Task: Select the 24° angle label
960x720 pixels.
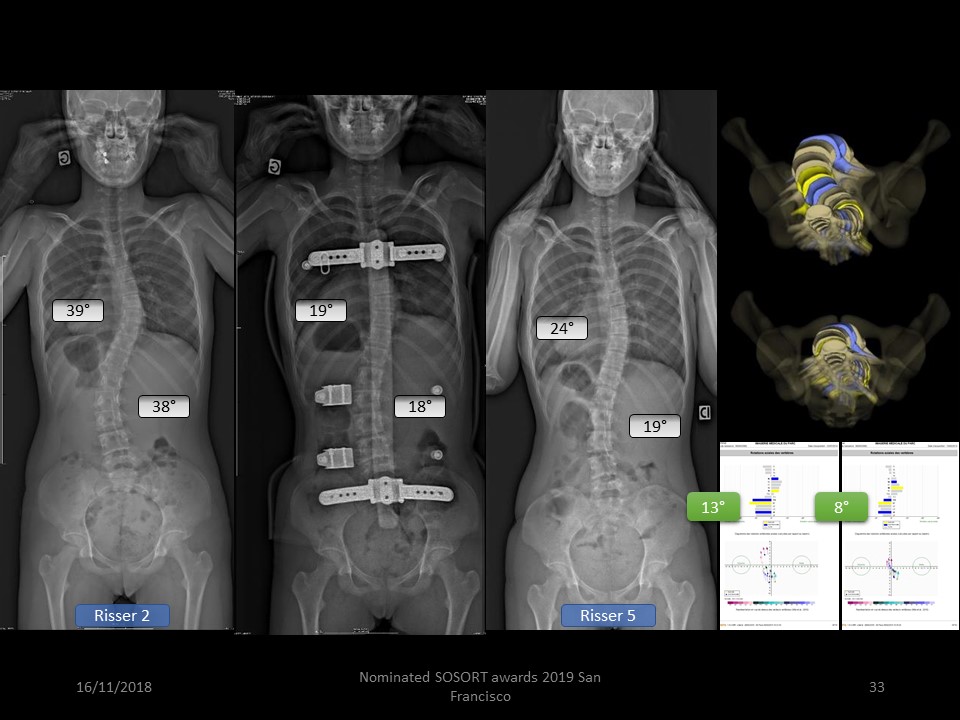Action: click(561, 328)
